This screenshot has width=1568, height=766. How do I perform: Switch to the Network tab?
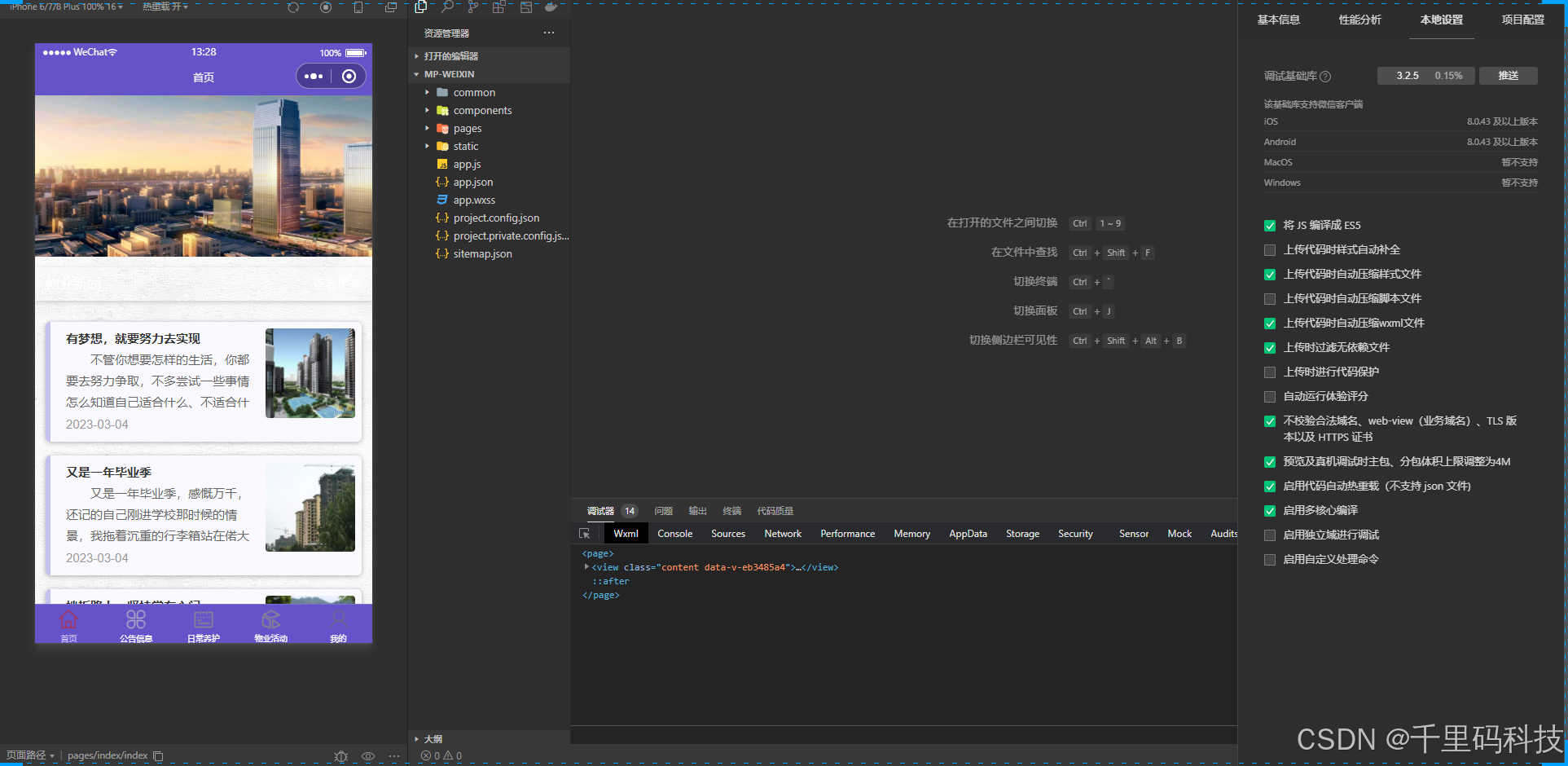pyautogui.click(x=783, y=534)
